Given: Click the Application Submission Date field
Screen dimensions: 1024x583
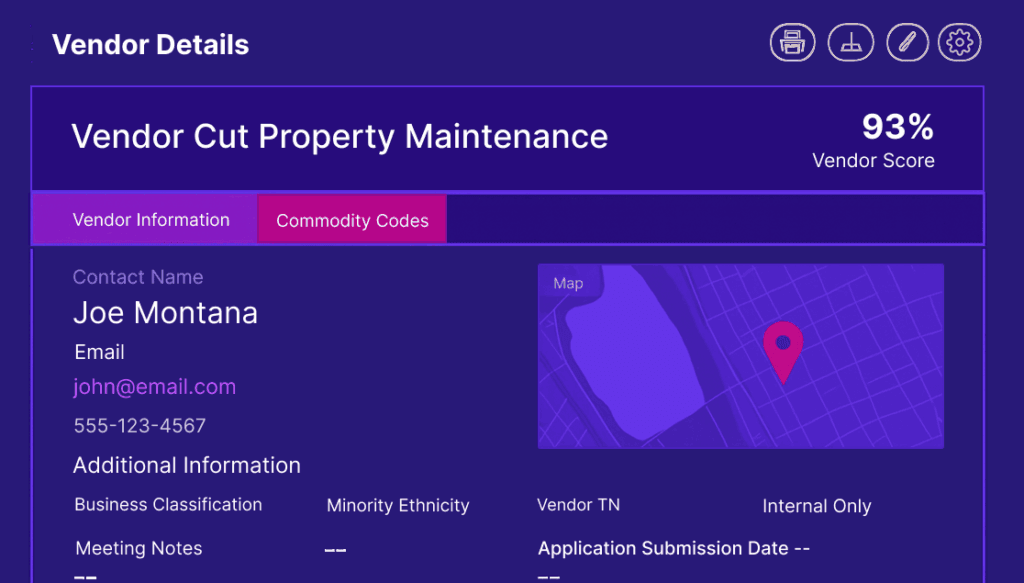Looking at the screenshot, I should point(673,548).
